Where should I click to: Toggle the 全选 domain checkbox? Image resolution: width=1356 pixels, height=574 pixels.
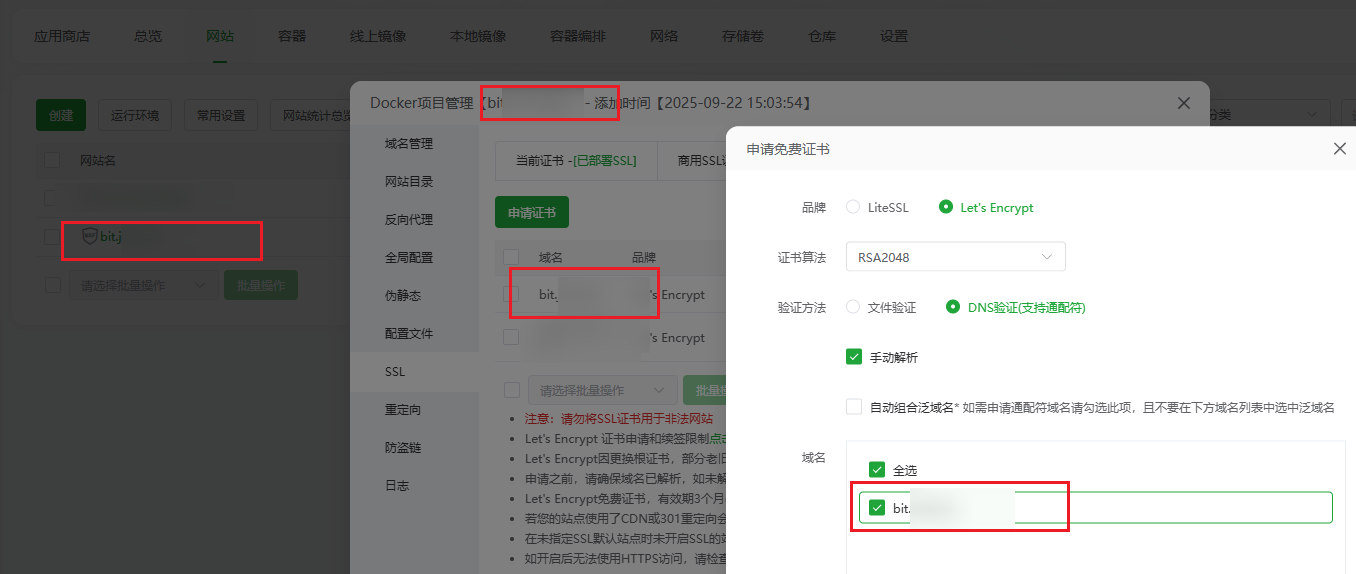877,470
